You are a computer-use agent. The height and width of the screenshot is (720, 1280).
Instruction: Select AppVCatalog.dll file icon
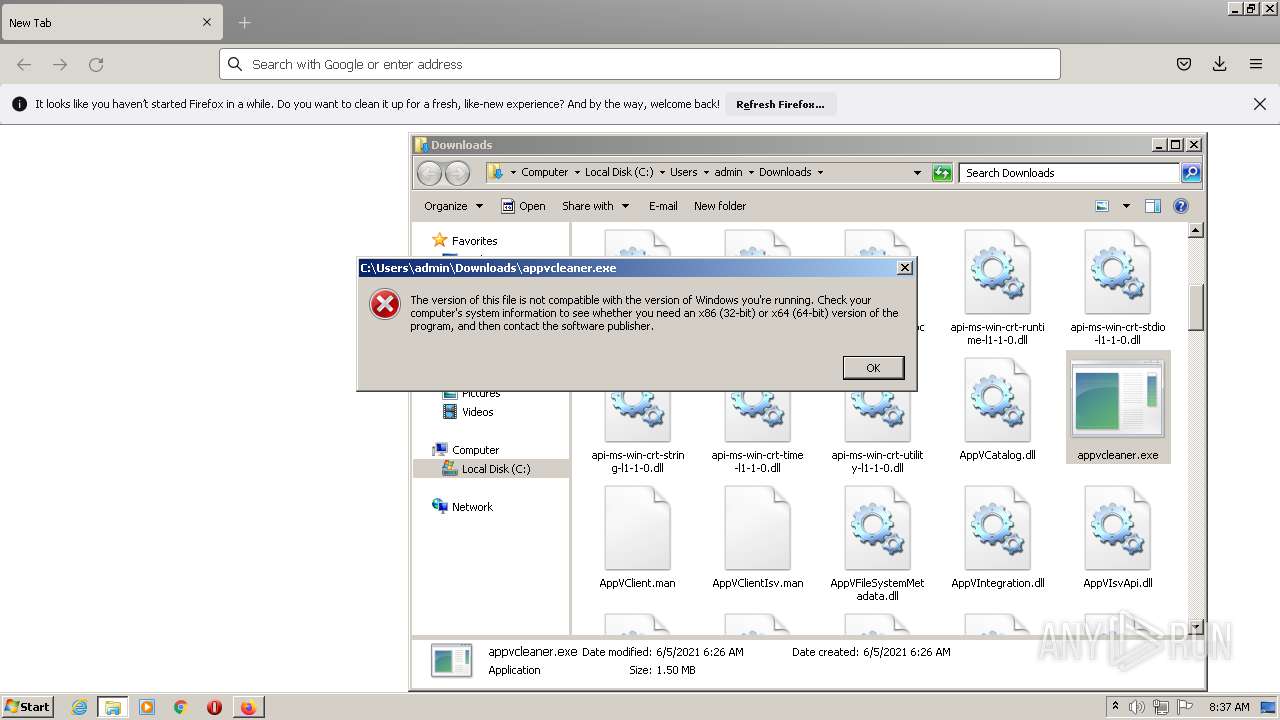997,400
